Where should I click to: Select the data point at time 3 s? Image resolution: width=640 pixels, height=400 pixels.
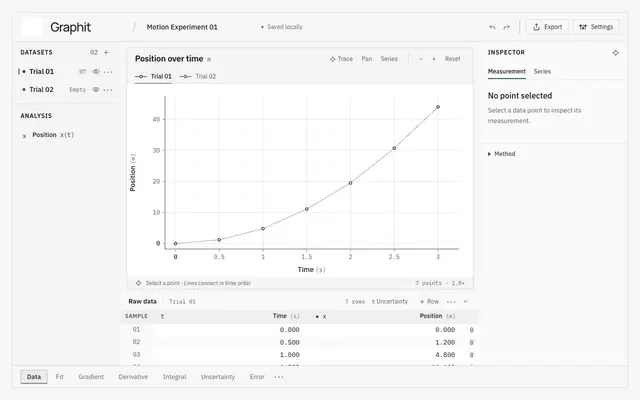tap(438, 107)
